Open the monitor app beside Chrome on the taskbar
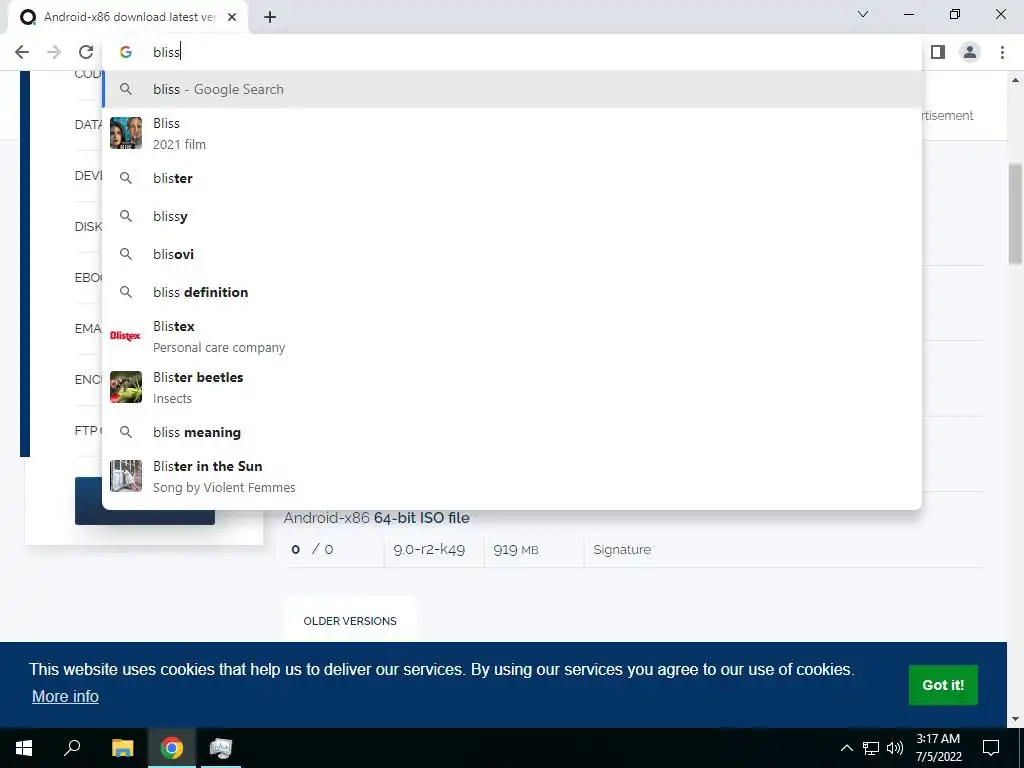1024x768 pixels. point(221,748)
